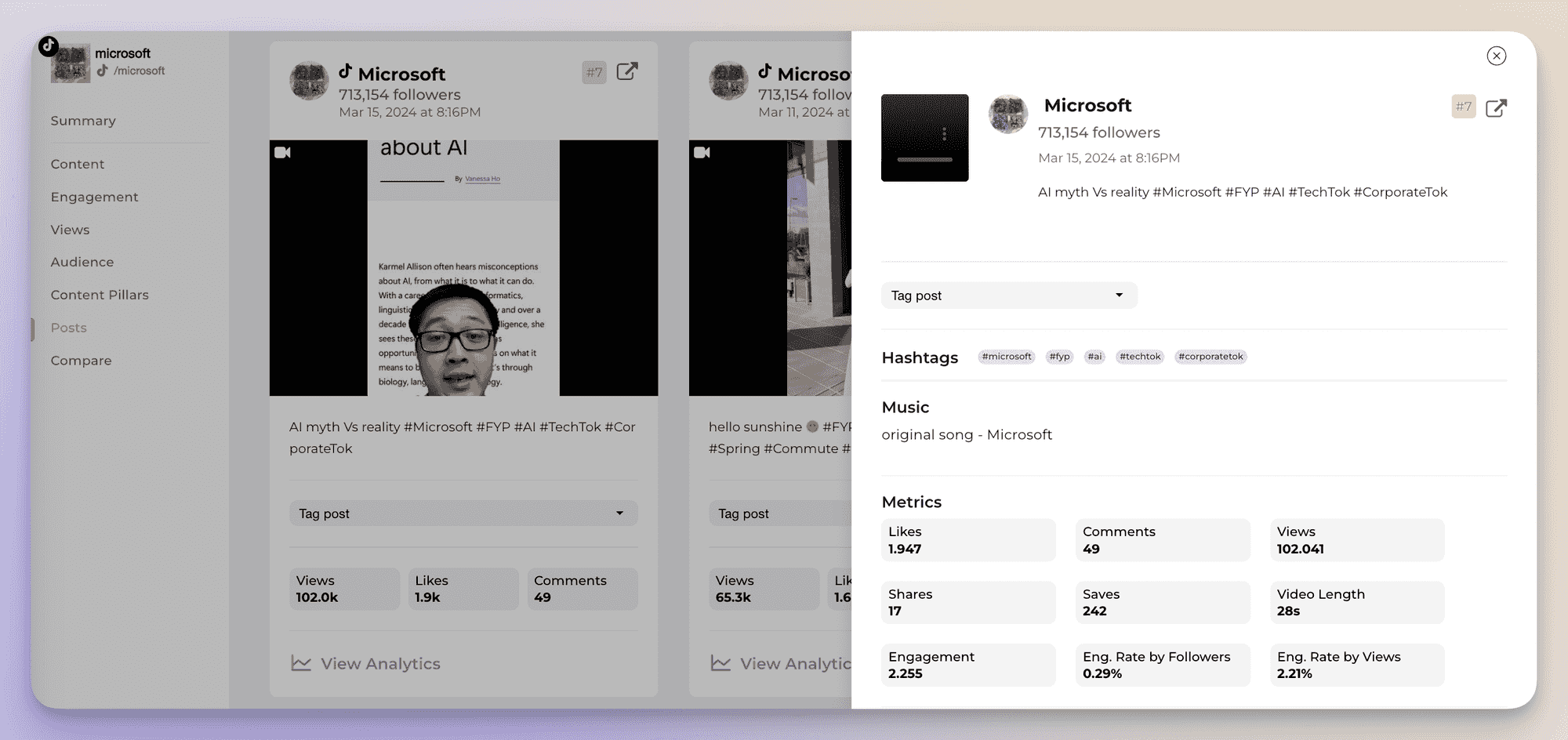Image resolution: width=1568 pixels, height=740 pixels.
Task: Click the Saves 242 metric card
Action: click(x=1163, y=602)
